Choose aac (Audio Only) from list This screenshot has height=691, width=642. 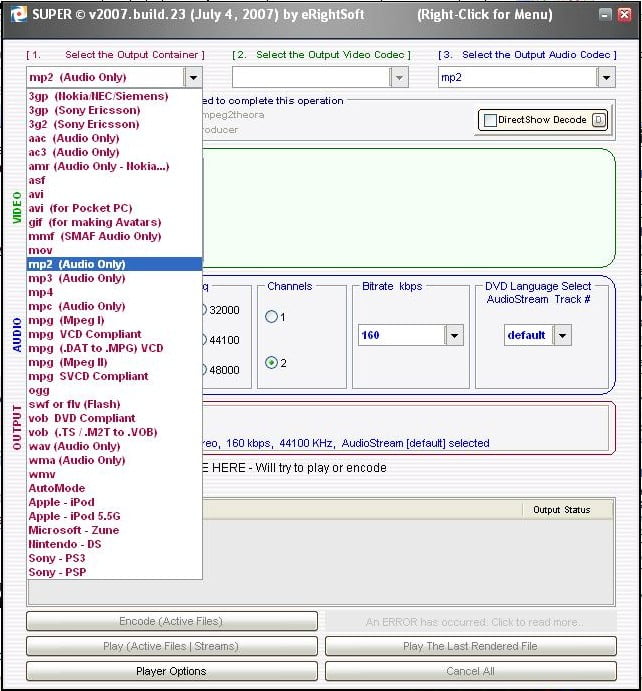tap(115, 138)
